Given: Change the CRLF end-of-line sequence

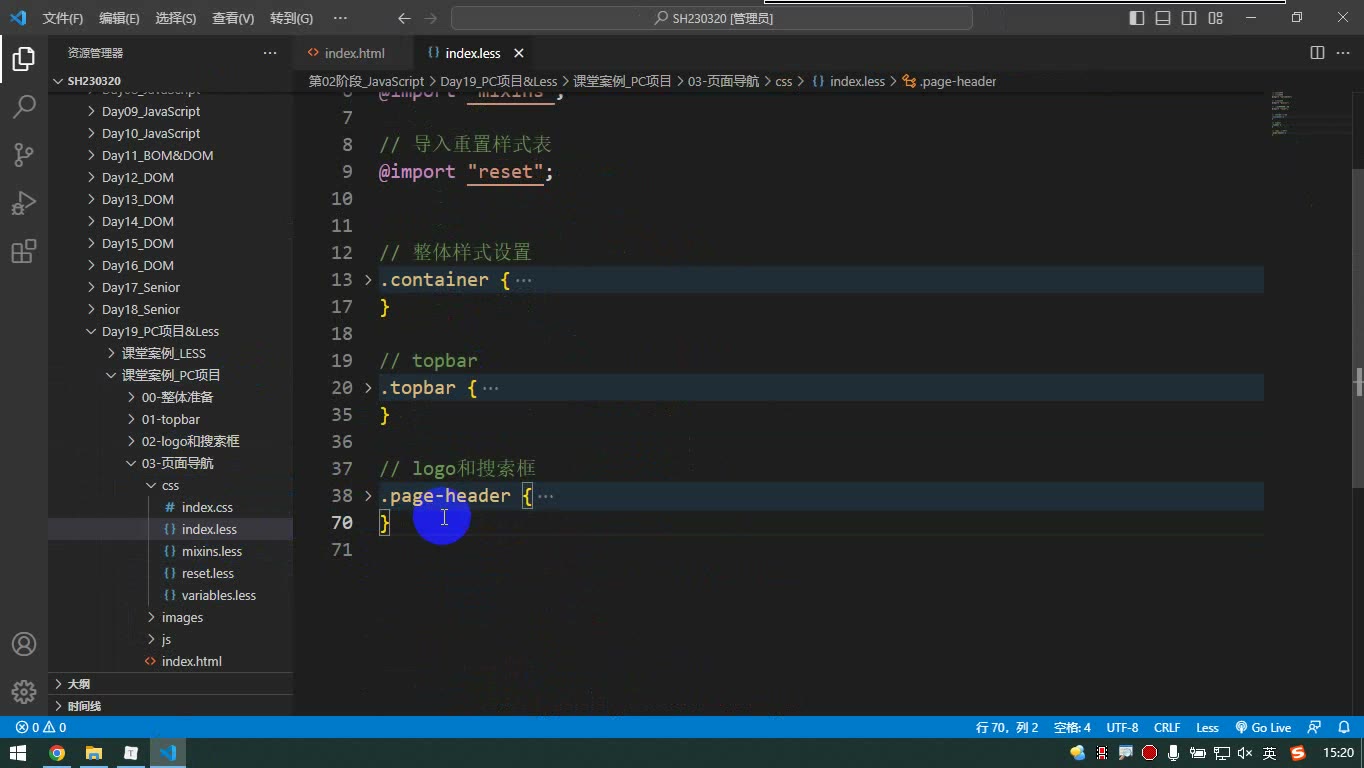Looking at the screenshot, I should coord(1167,728).
